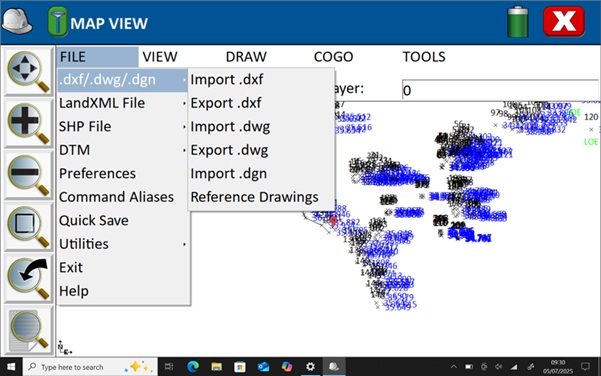Viewport: 601px width, 376px height.
Task: Open Microsoft Store from taskbar
Action: (x=240, y=367)
